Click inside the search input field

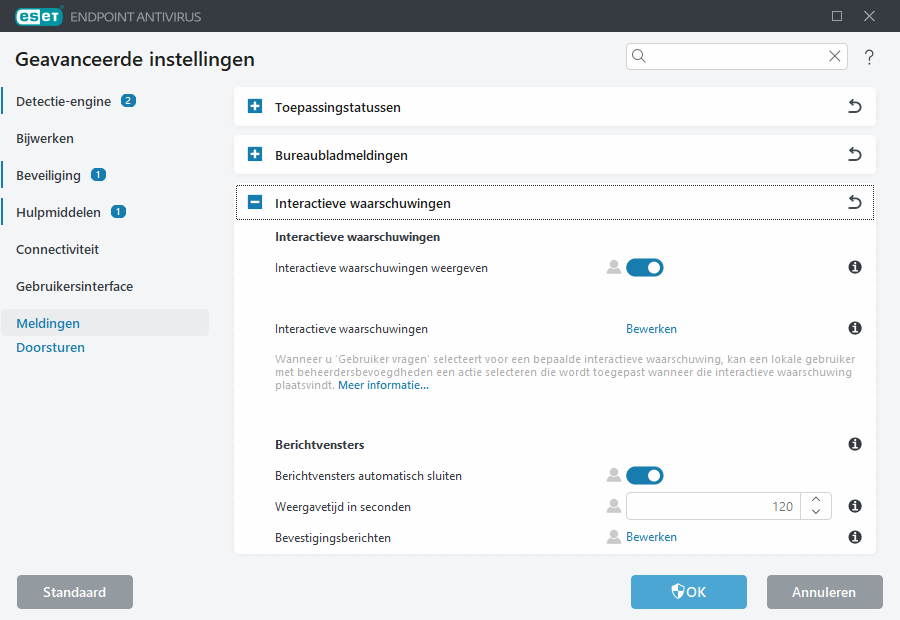pyautogui.click(x=730, y=56)
